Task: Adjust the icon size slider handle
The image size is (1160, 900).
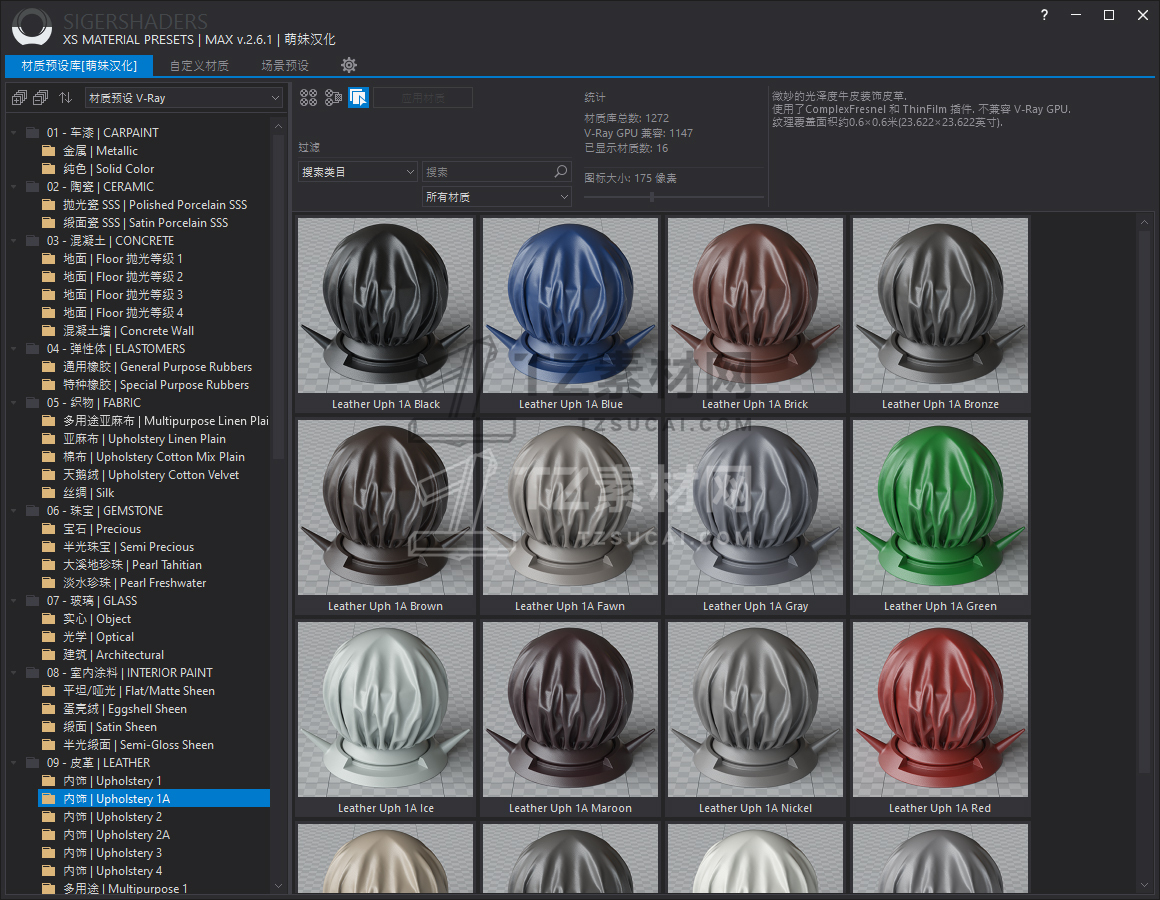Action: click(x=652, y=197)
